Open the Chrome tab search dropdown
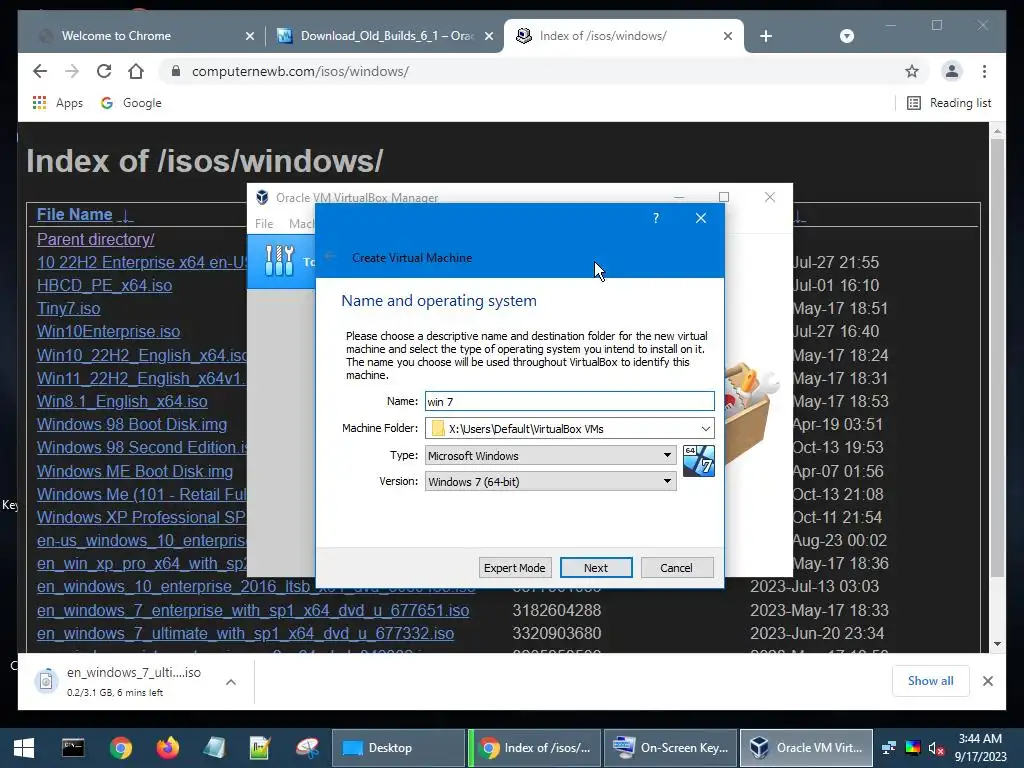Image resolution: width=1024 pixels, height=768 pixels. tap(846, 36)
